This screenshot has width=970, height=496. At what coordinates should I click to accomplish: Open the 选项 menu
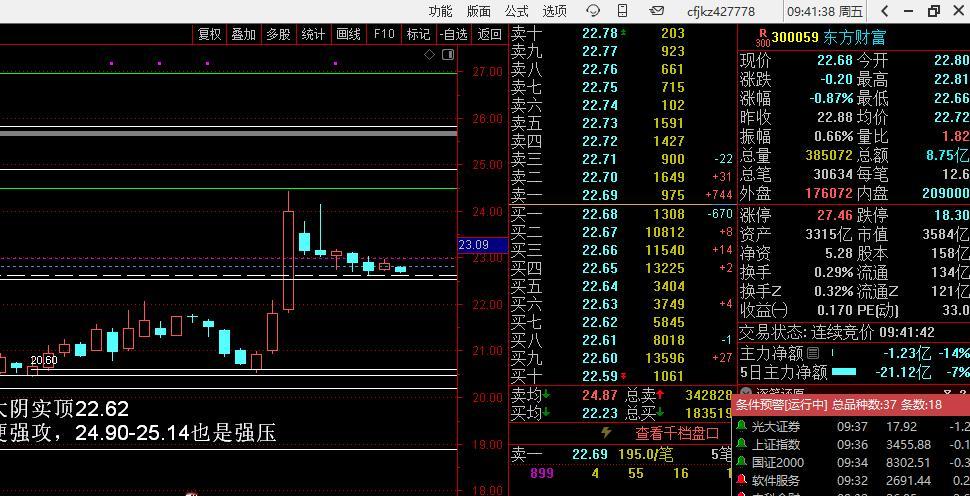(554, 11)
